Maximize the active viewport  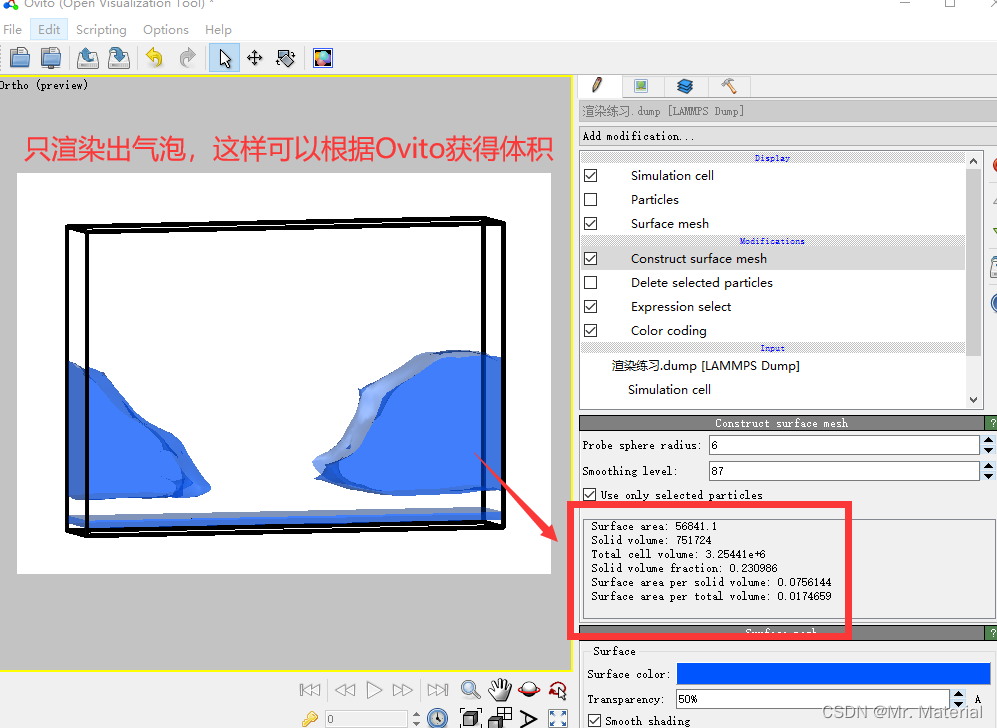pos(558,718)
